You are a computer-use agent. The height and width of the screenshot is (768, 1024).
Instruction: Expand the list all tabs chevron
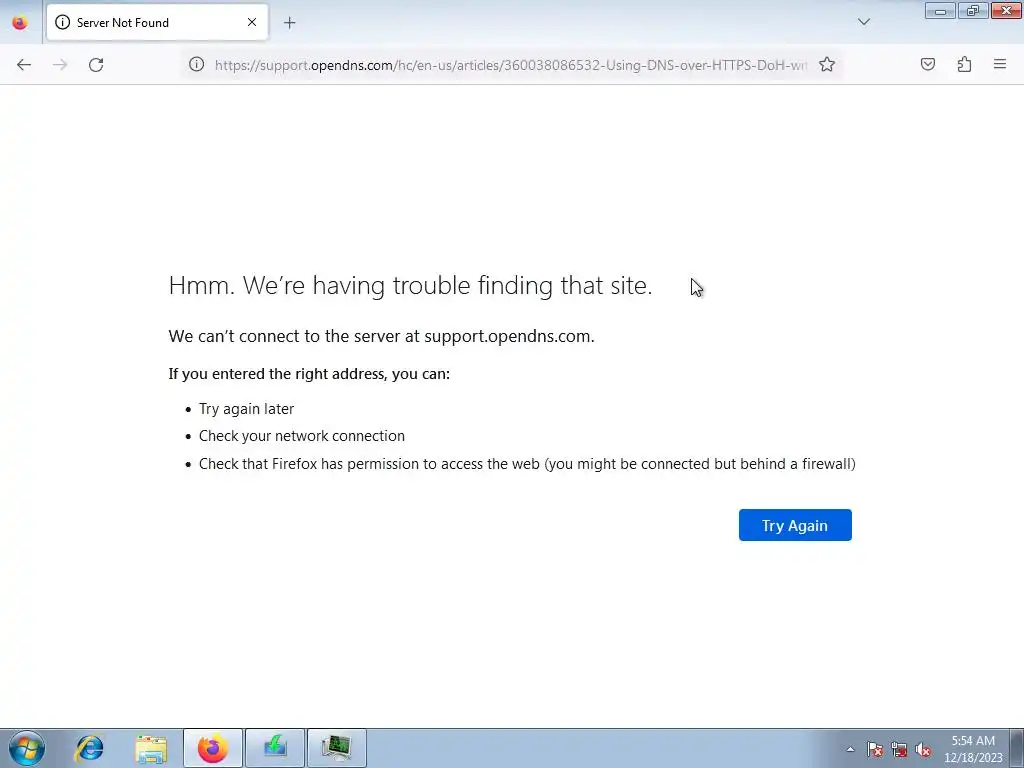pos(863,22)
